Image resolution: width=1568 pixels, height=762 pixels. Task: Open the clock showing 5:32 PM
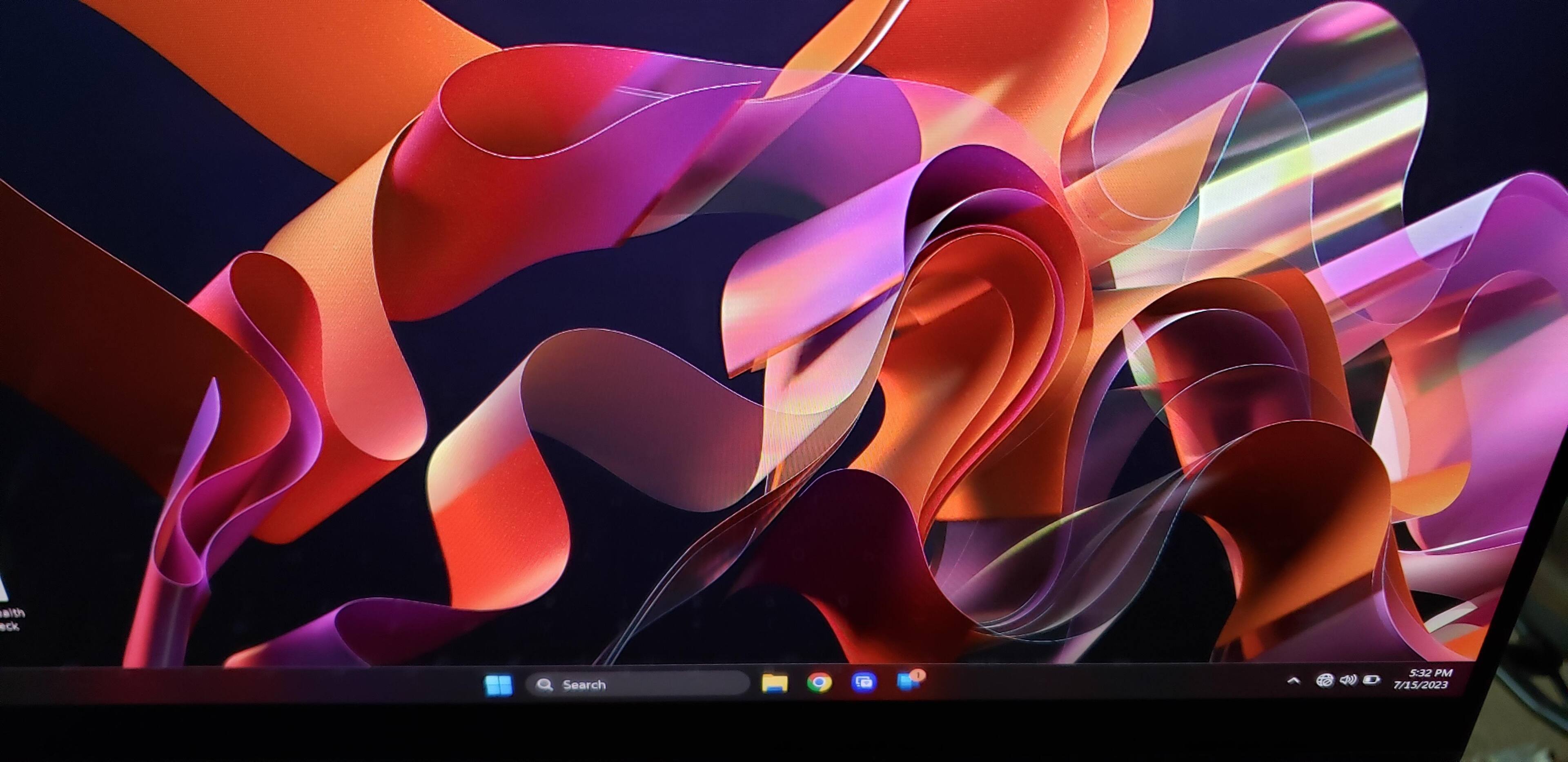[x=1430, y=673]
